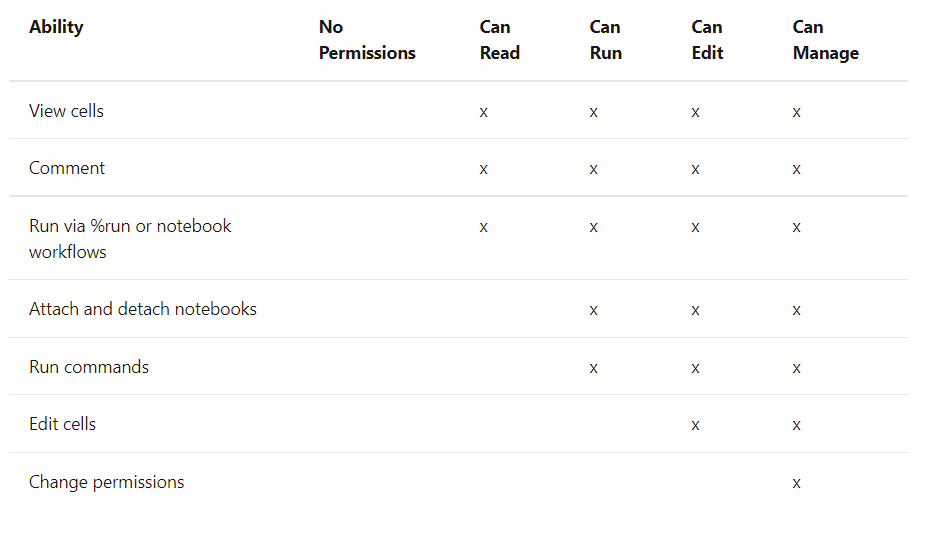936x539 pixels.
Task: Select the Comment row label
Action: click(67, 168)
